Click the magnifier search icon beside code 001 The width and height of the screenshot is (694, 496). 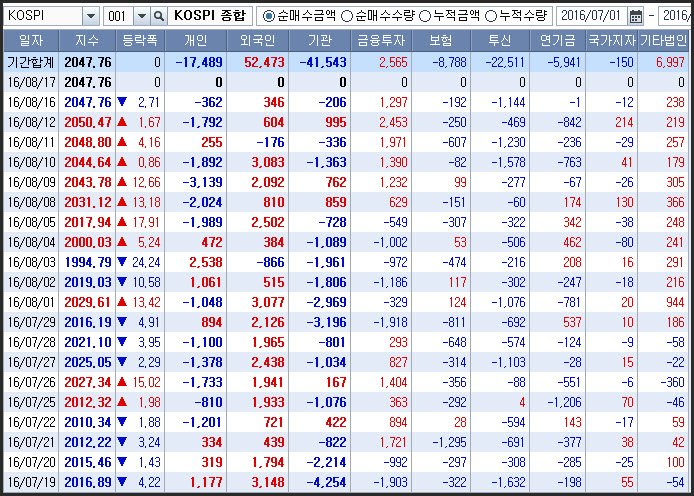[158, 16]
